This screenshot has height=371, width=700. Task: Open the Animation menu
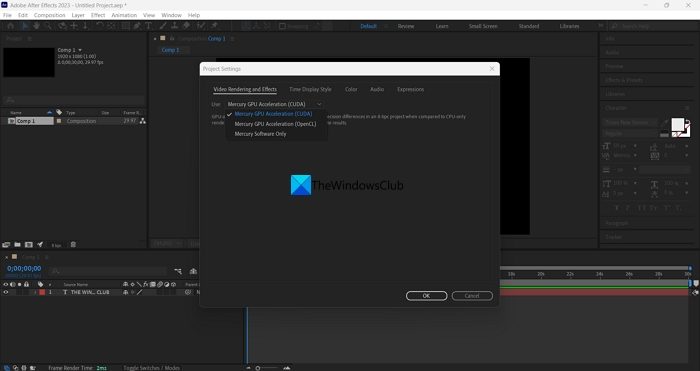(124, 15)
